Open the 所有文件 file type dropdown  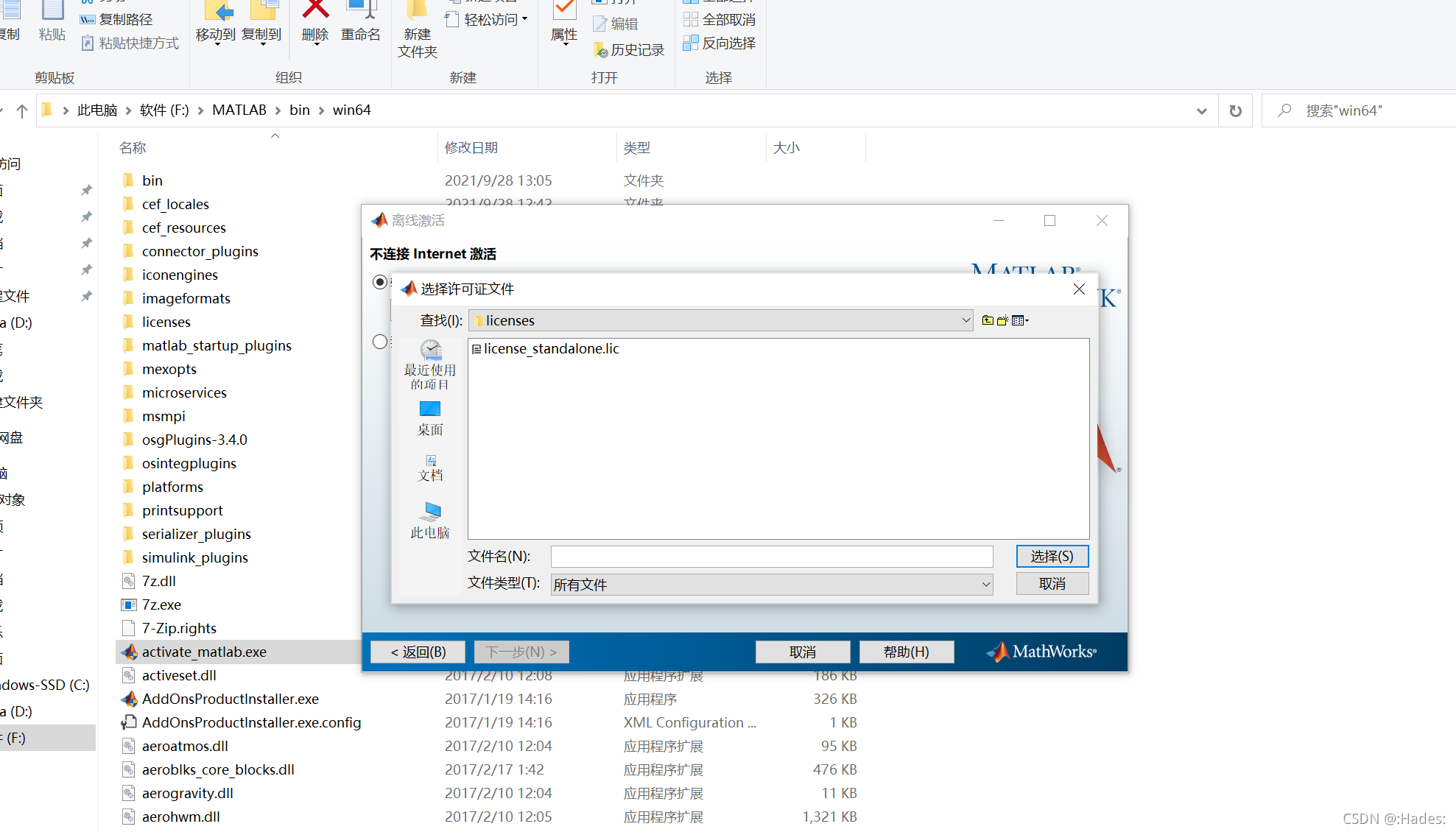click(x=985, y=584)
